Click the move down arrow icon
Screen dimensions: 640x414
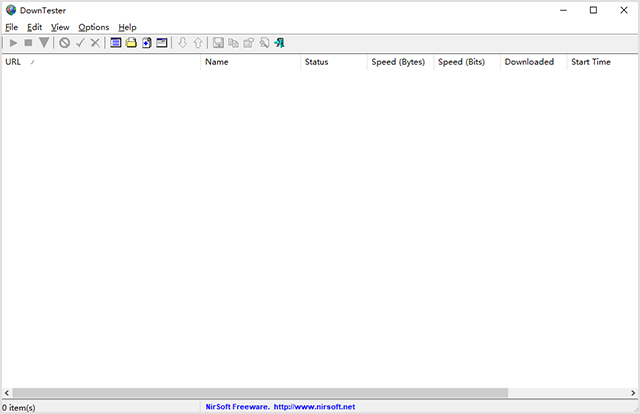pyautogui.click(x=182, y=43)
